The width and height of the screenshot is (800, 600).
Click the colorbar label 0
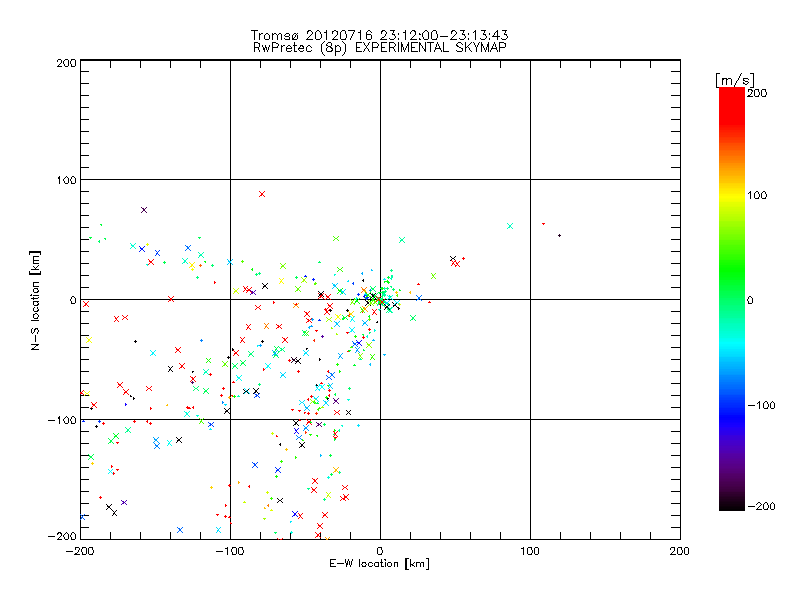750,301
